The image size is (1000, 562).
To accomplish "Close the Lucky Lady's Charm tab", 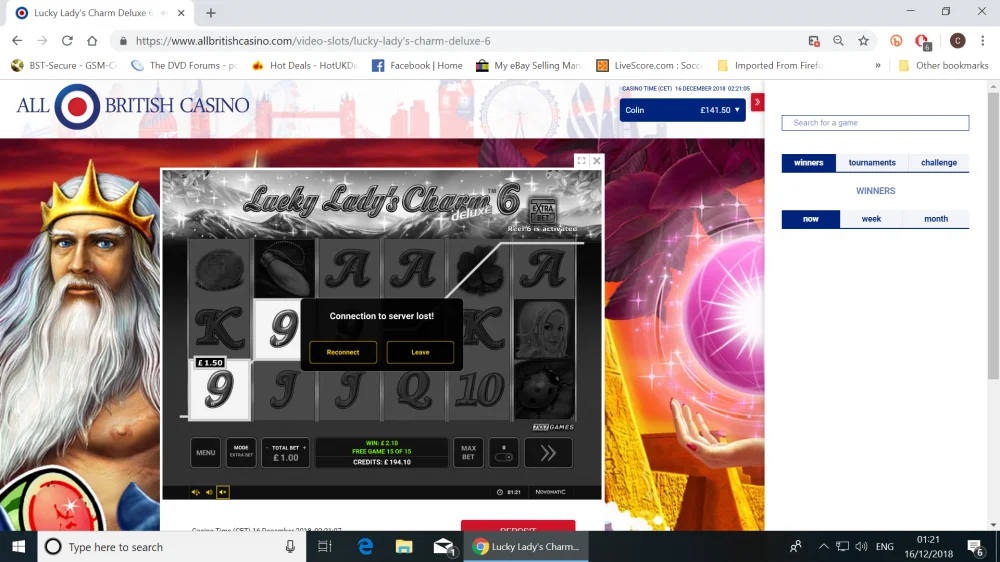I will (x=181, y=13).
